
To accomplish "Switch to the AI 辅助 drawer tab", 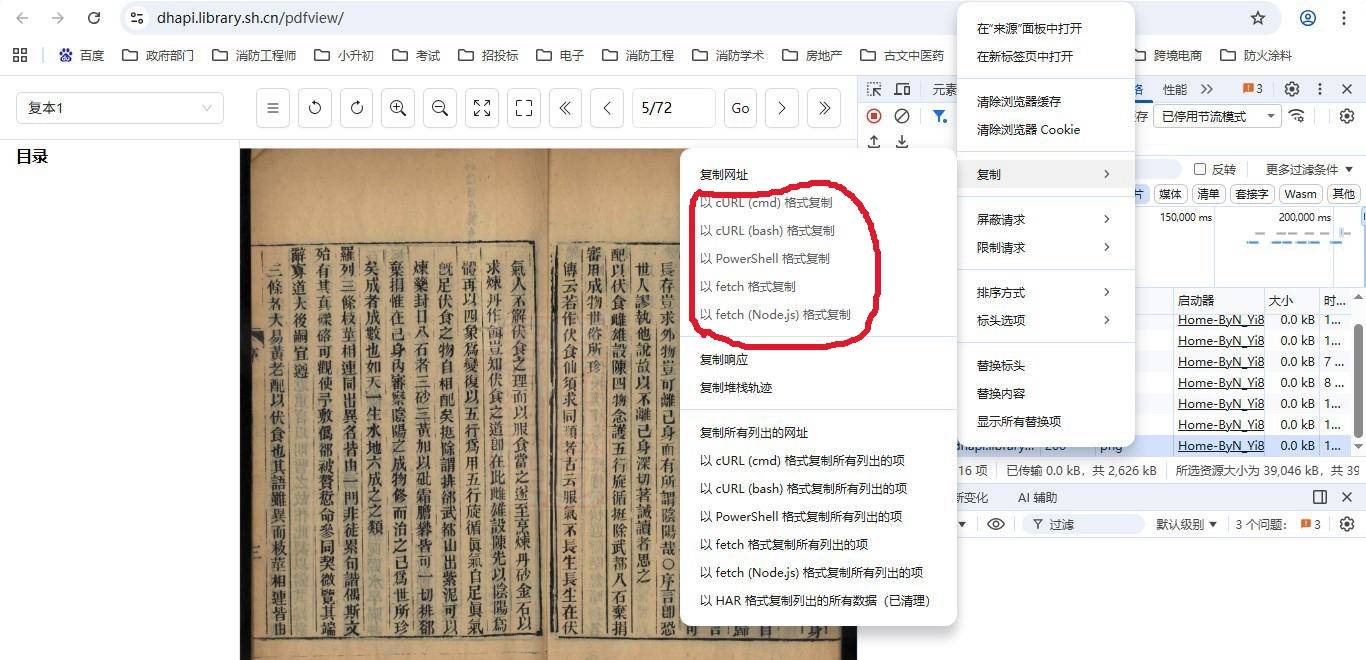I will (x=1037, y=497).
